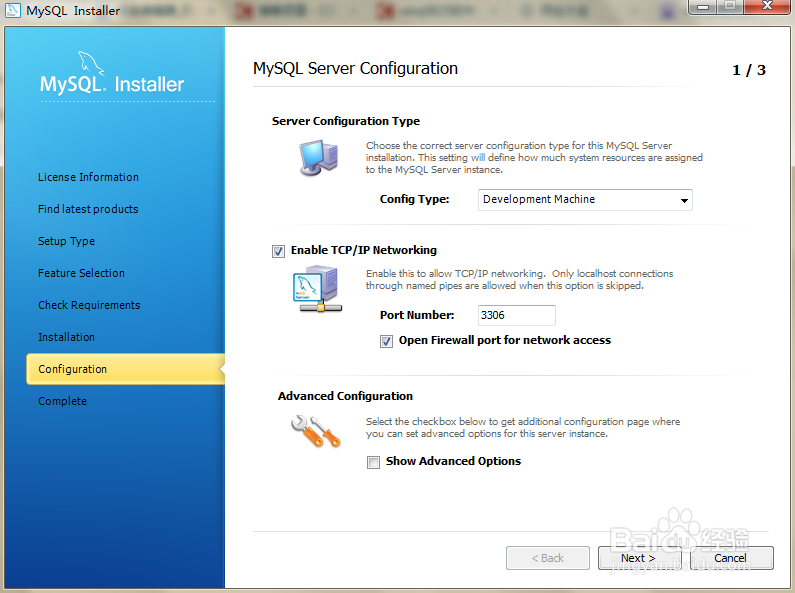795x593 pixels.
Task: Close the MySQL Installer window
Action: (768, 7)
